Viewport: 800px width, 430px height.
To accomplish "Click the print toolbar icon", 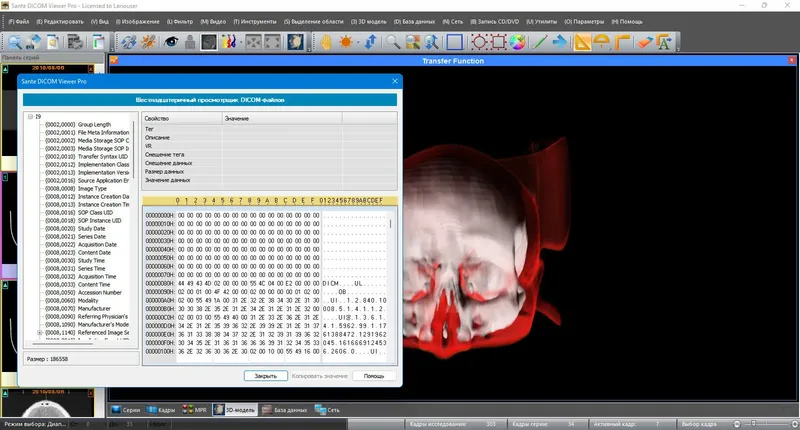I will pyautogui.click(x=76, y=42).
